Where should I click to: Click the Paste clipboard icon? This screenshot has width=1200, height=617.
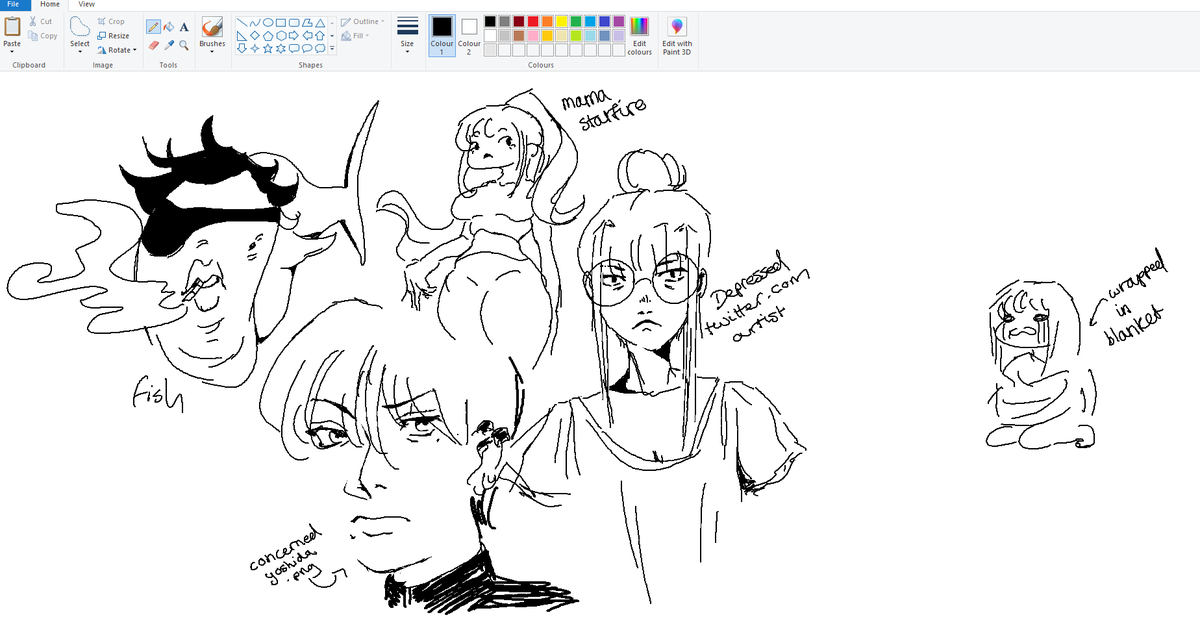(x=12, y=27)
